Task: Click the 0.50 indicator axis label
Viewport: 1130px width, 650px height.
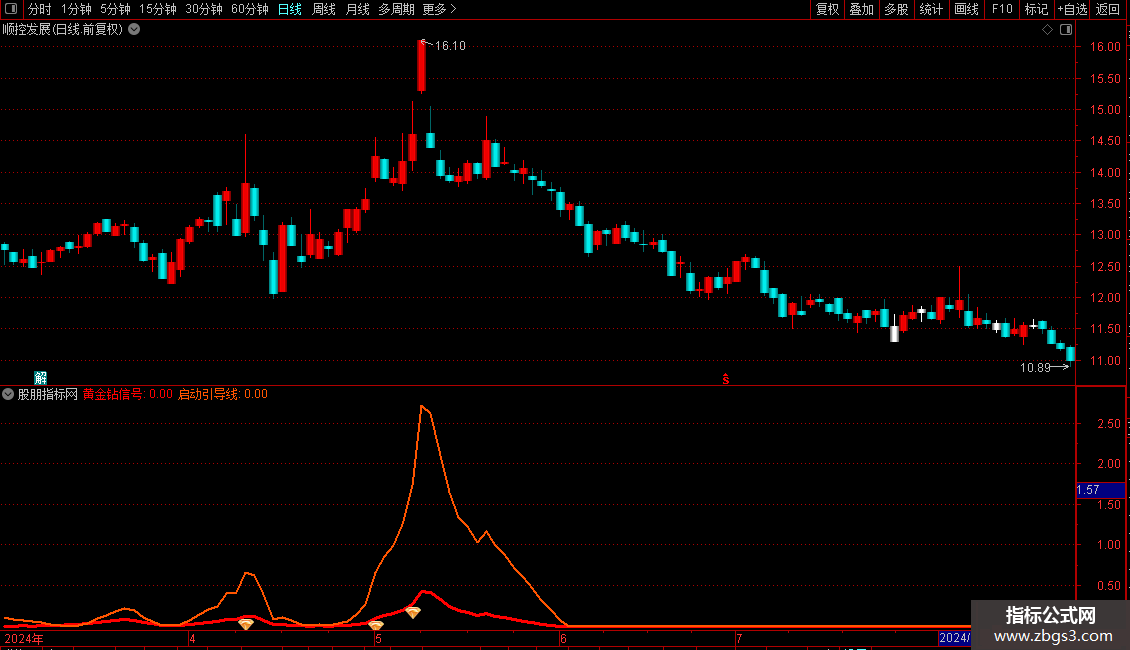Action: pos(1108,586)
